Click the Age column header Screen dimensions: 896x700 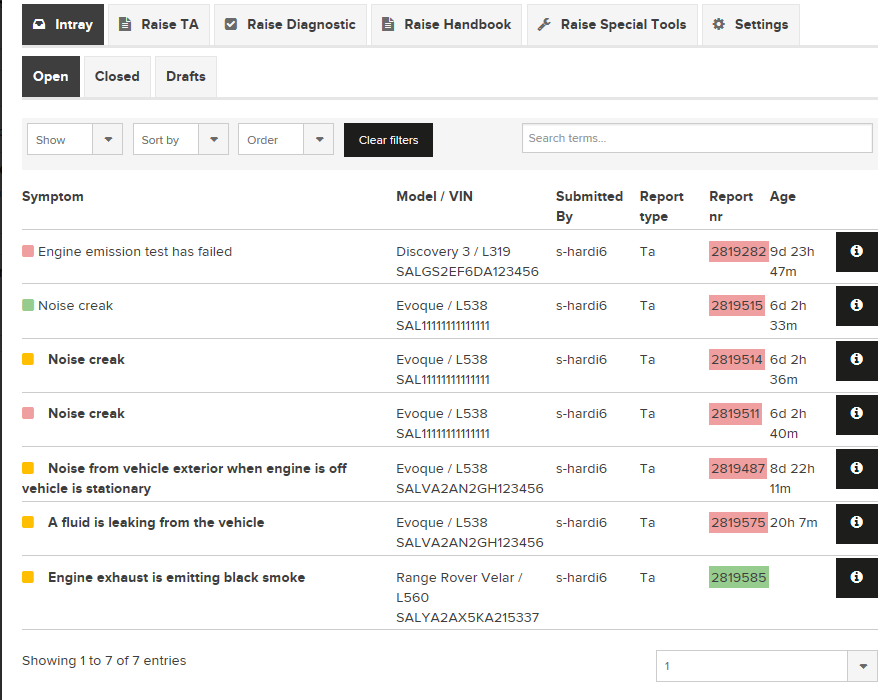click(783, 197)
